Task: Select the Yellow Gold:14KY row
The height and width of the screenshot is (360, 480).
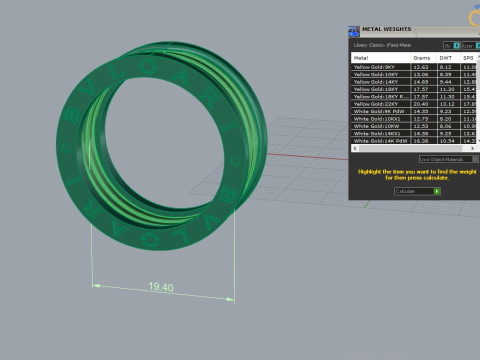Action: pyautogui.click(x=414, y=82)
